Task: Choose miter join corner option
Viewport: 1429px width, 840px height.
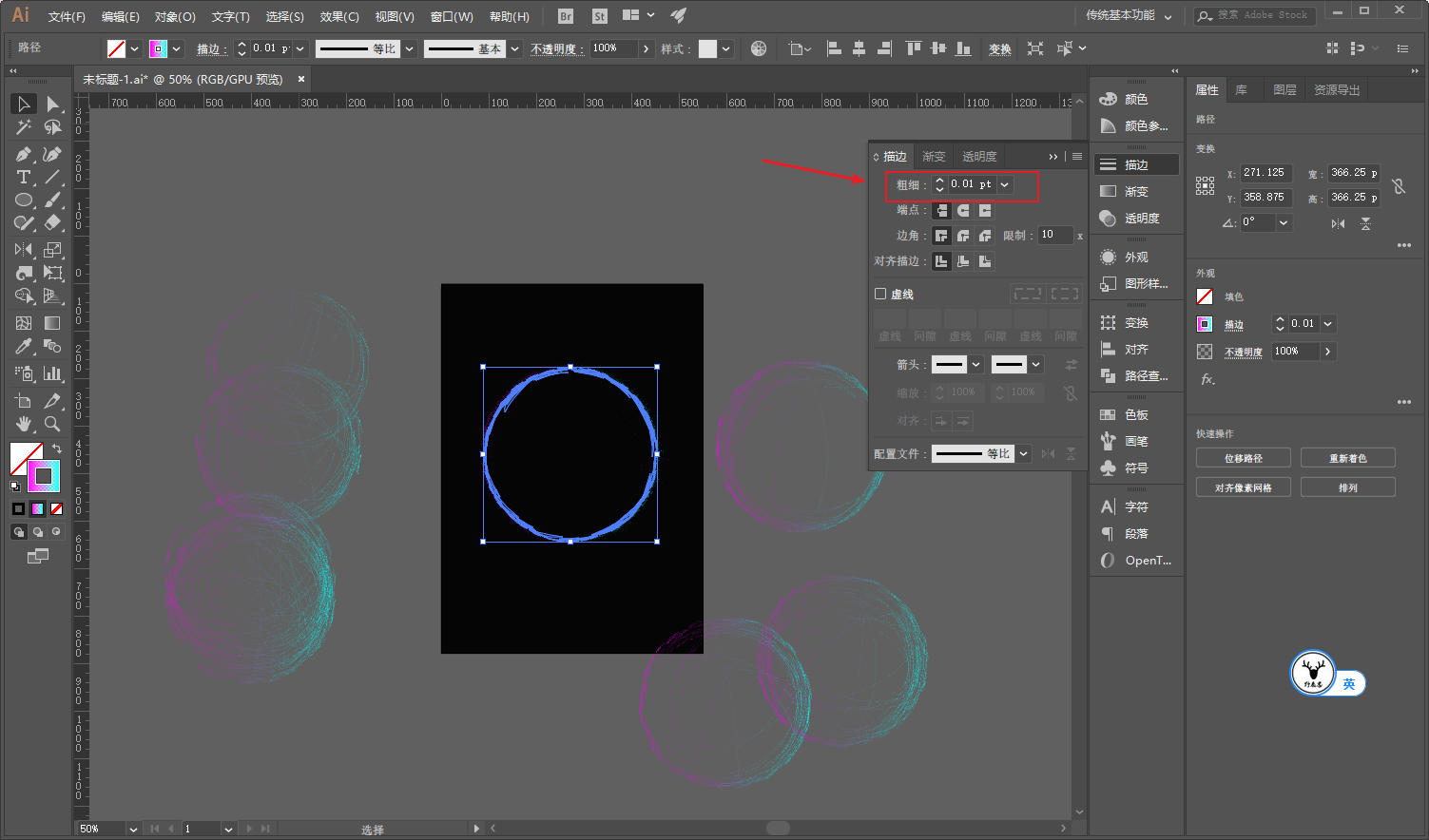Action: [941, 236]
